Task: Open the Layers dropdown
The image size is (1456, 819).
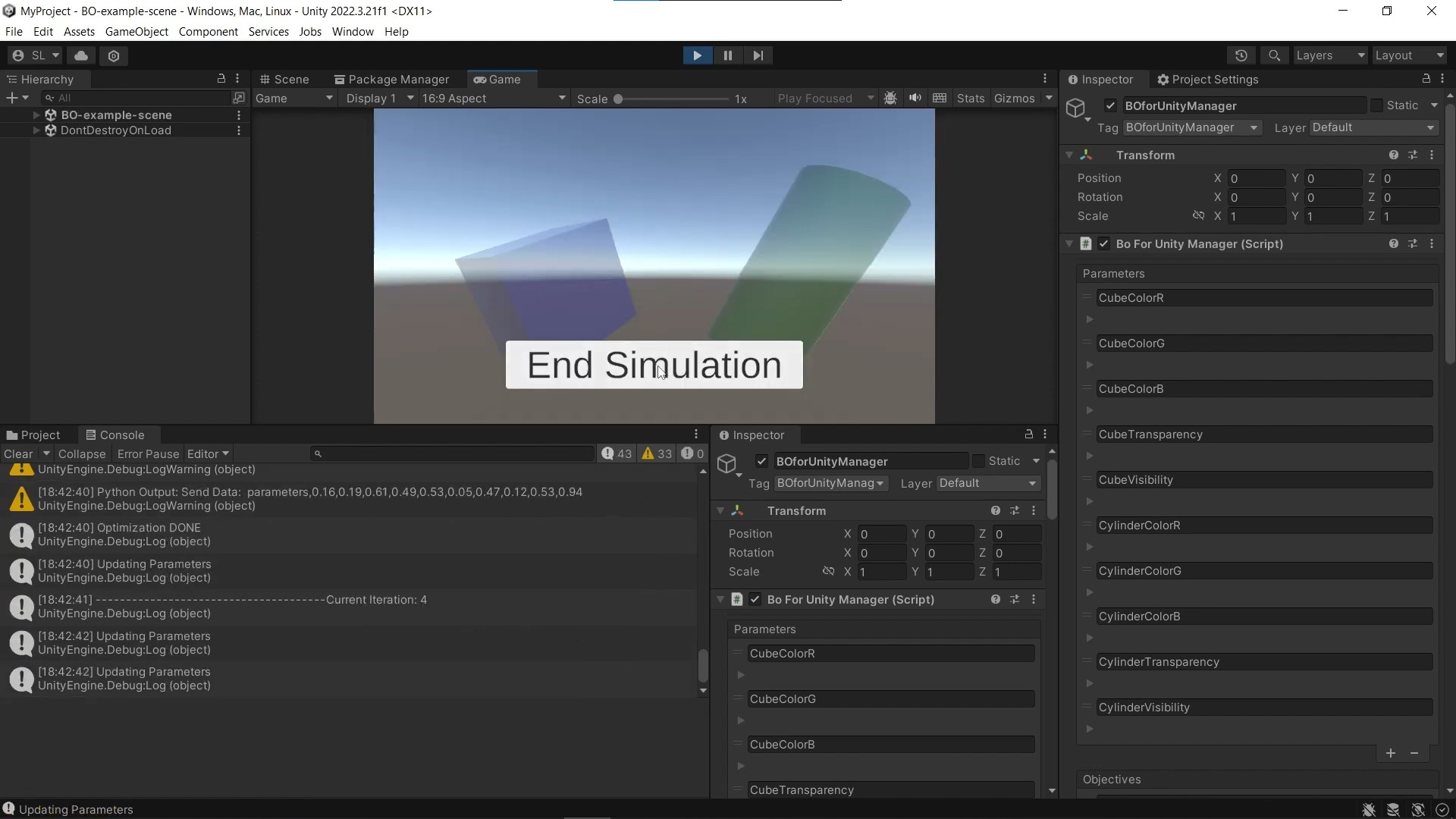Action: pyautogui.click(x=1330, y=55)
